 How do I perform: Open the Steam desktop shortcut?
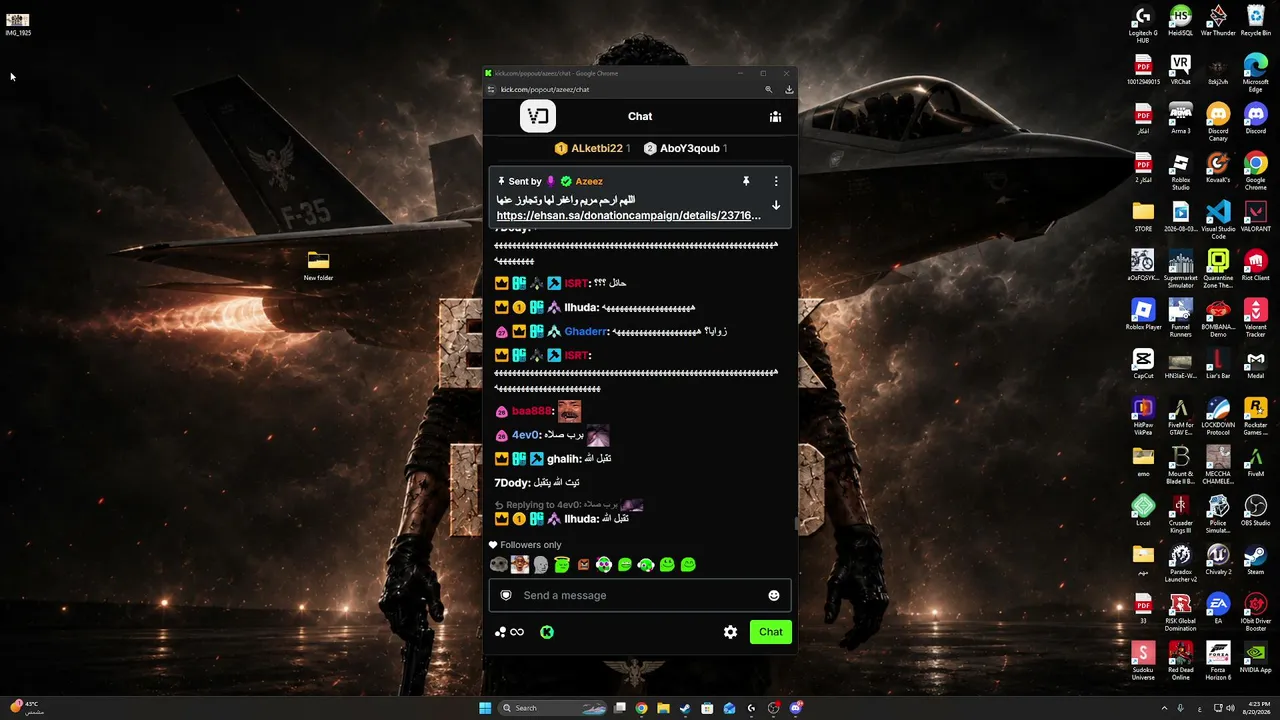1256,559
